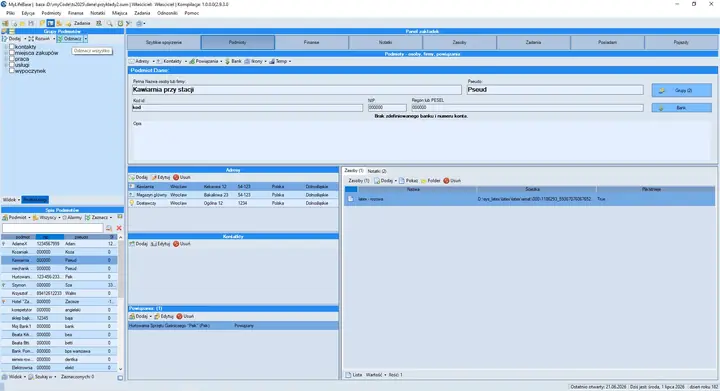Viewport: 720px width, 391px height.
Task: Expand the Rozwiń dropdown in groups panel
Action: click(54, 39)
